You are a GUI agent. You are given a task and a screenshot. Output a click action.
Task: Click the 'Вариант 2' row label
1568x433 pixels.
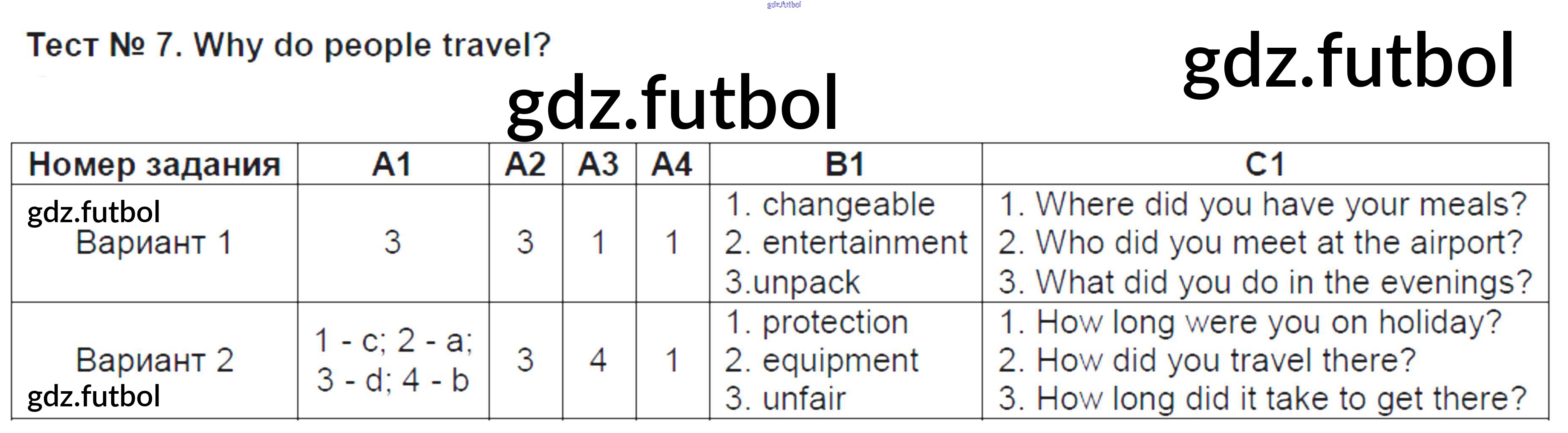(x=155, y=360)
